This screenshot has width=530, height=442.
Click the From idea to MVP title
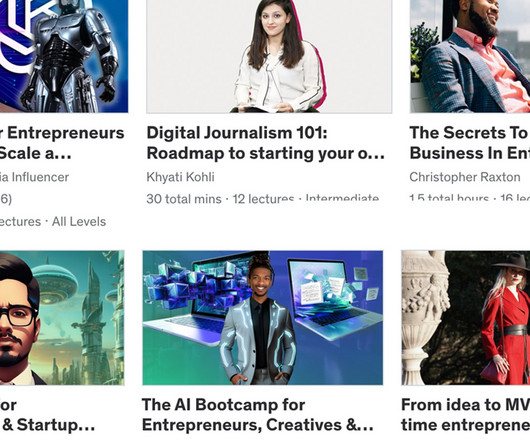466,415
